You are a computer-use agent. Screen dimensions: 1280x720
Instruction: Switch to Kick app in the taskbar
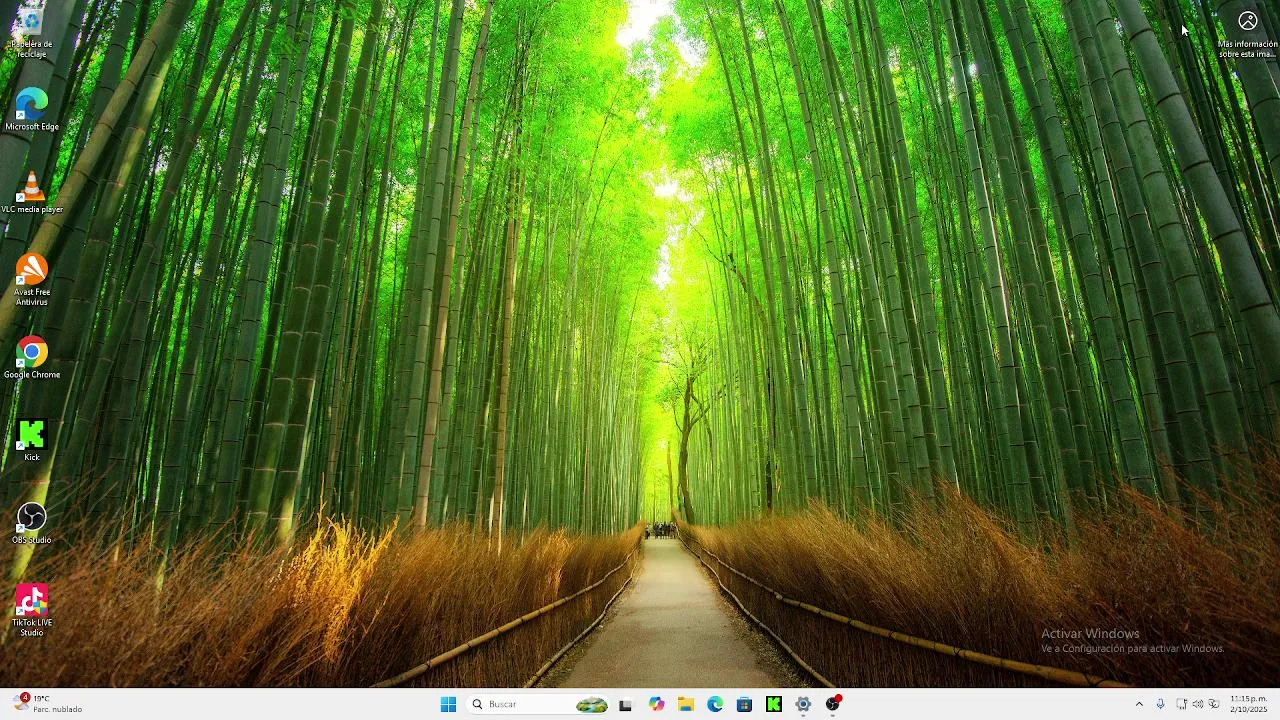pos(773,704)
